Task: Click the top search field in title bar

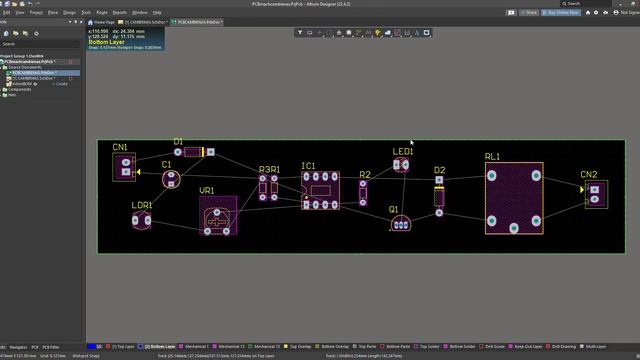Action: pyautogui.click(x=585, y=4)
